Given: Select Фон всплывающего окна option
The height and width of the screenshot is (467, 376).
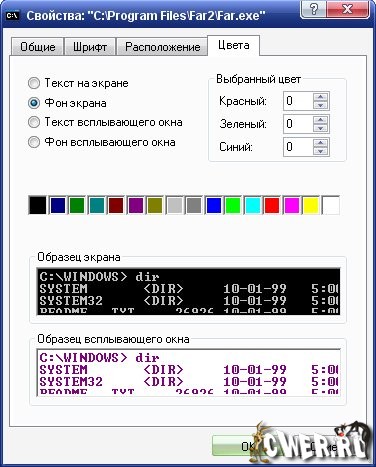Looking at the screenshot, I should pos(34,142).
